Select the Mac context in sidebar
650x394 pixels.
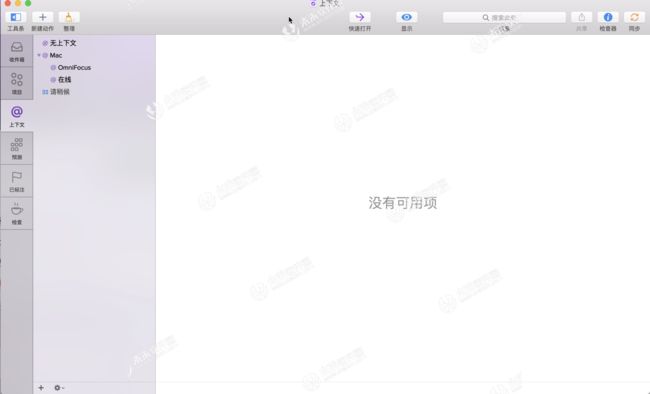click(x=95, y=55)
